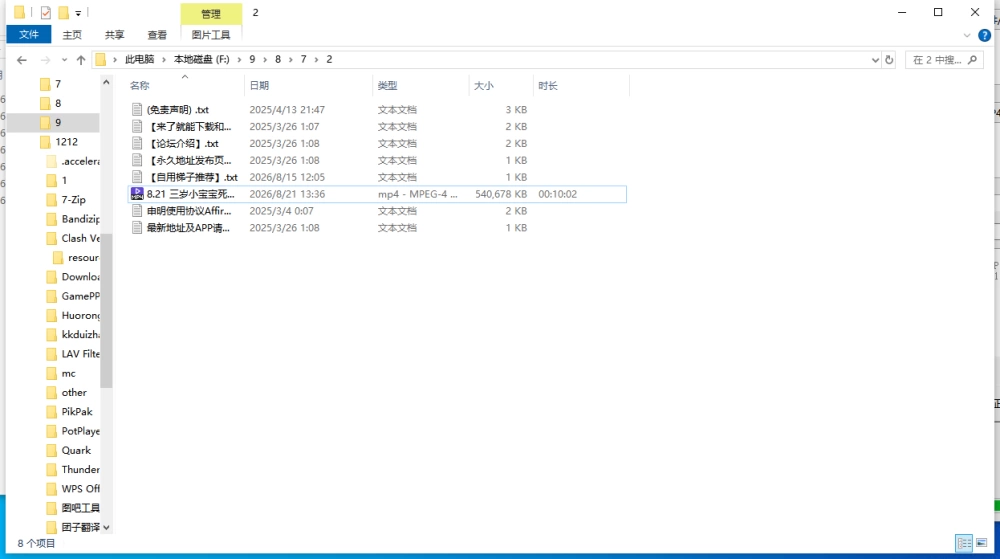
Task: Sort by the 大小 column header
Action: (483, 85)
